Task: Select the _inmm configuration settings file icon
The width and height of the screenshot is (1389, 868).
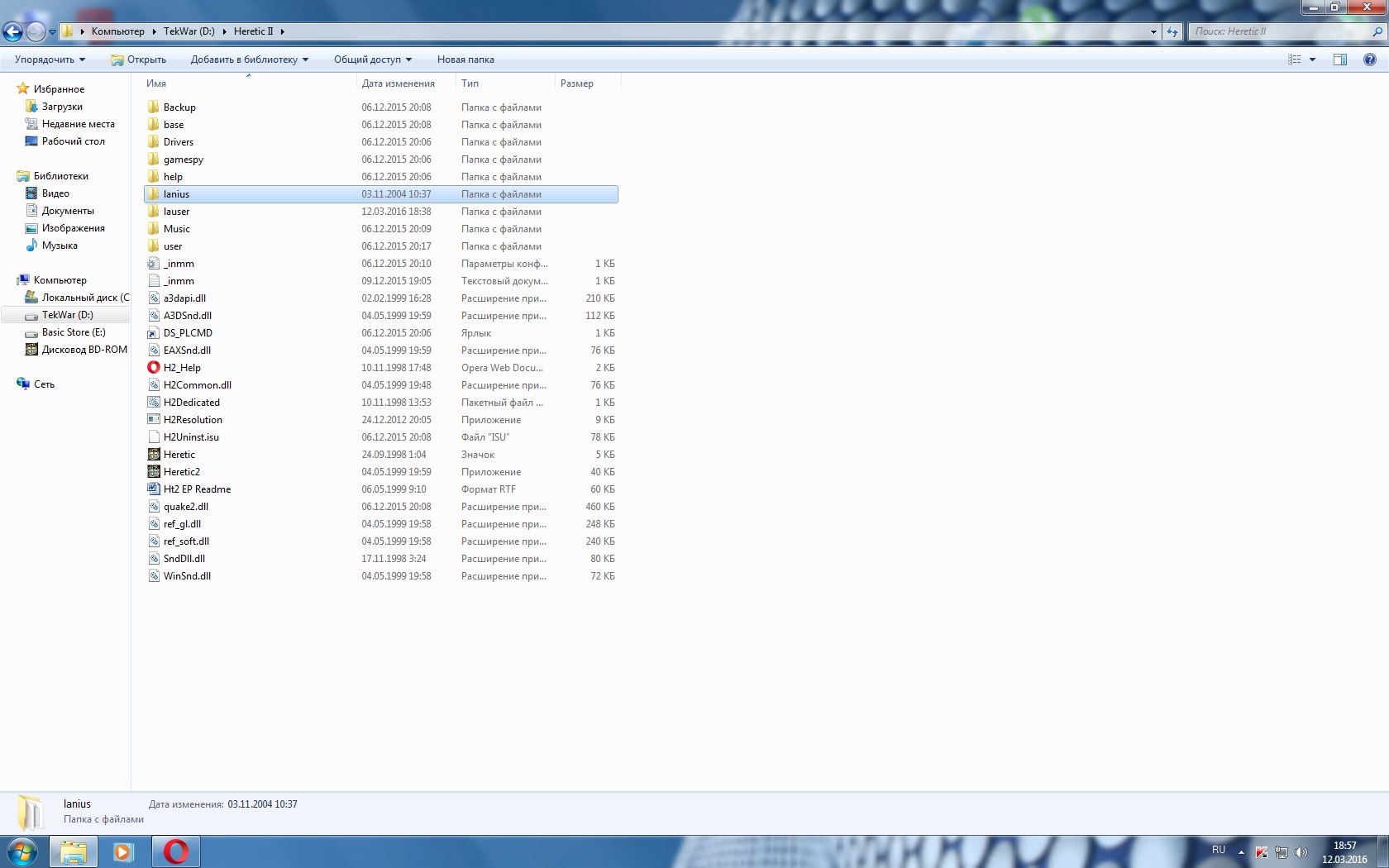Action: 154,264
